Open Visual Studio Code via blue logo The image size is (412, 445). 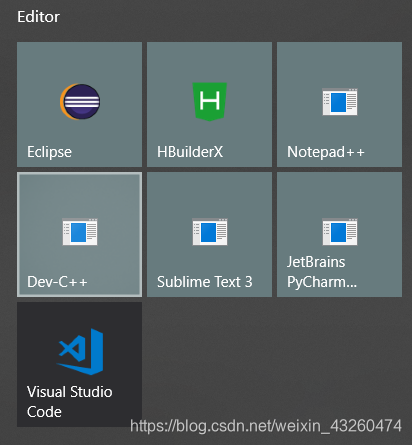81,352
